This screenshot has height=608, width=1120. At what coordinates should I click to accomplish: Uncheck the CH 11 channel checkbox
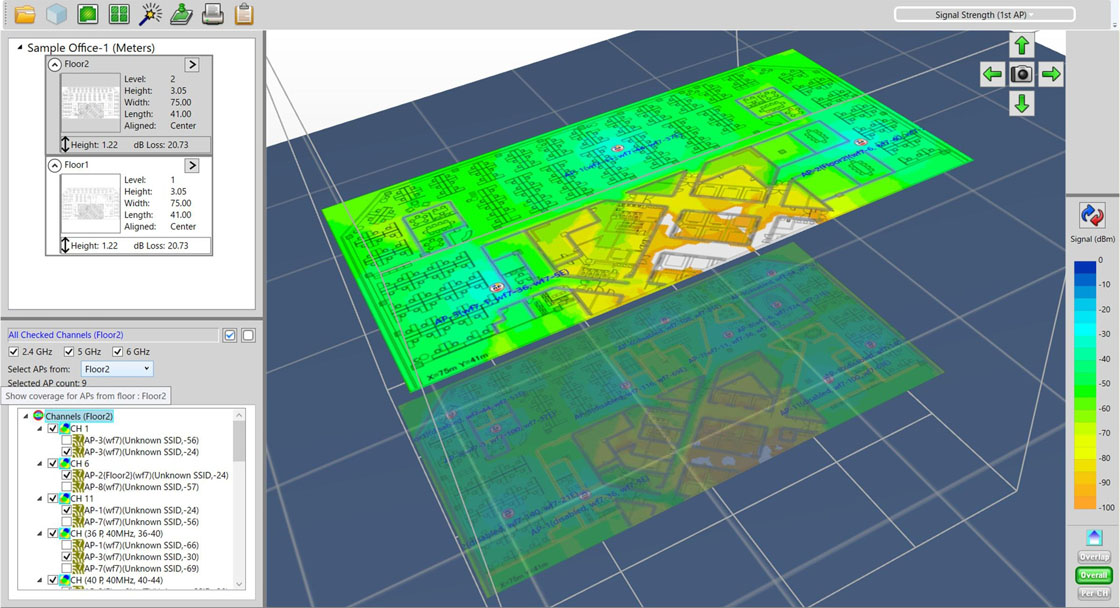tap(54, 498)
